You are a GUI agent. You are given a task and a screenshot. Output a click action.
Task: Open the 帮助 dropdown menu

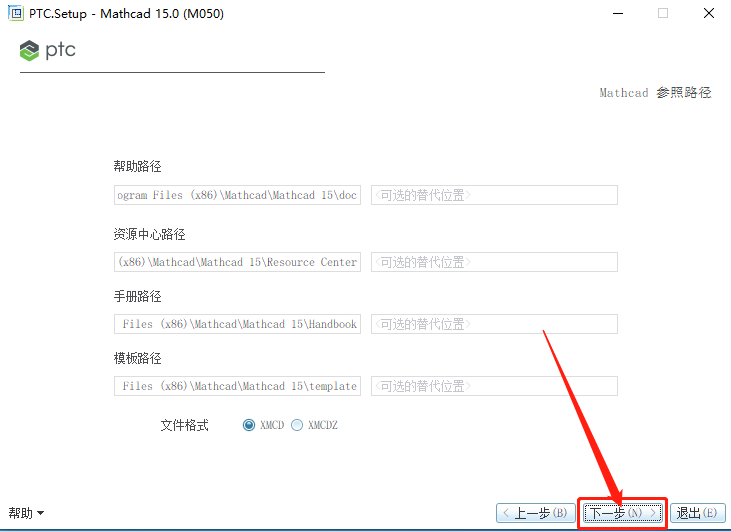26,513
